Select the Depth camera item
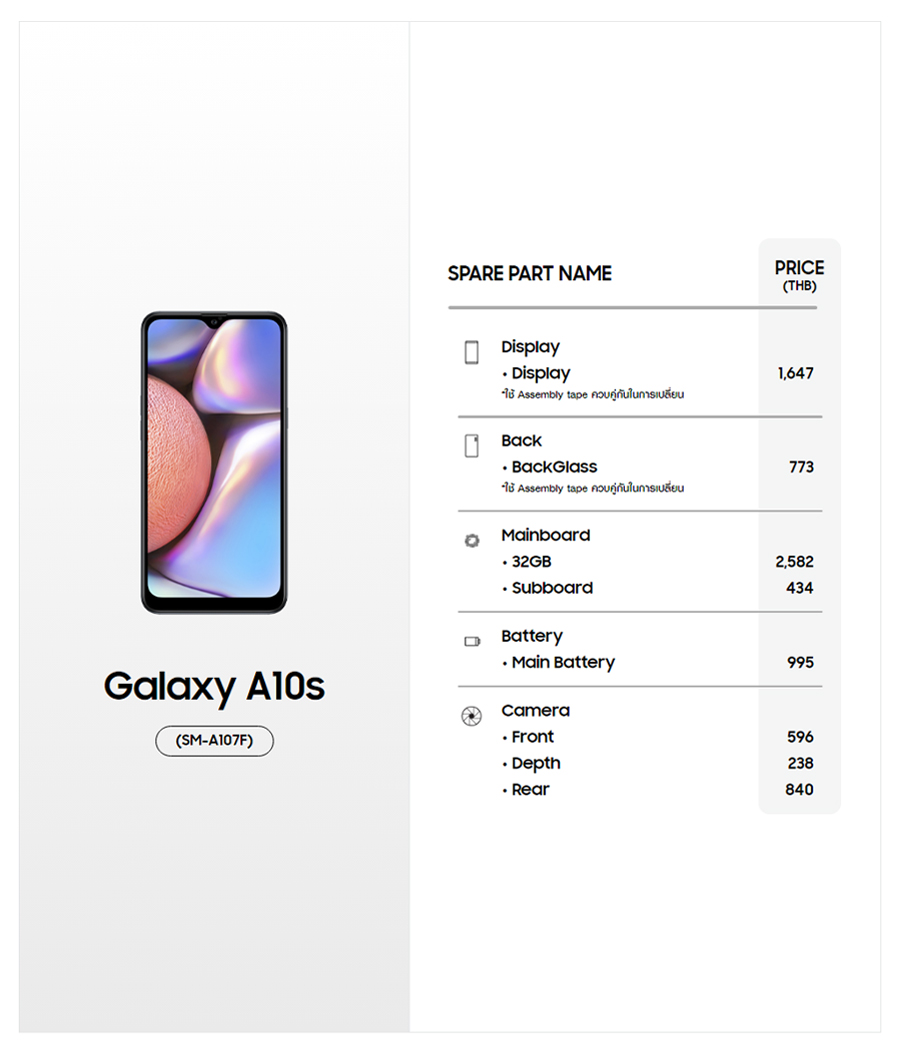This screenshot has height=1063, width=900. tap(536, 763)
